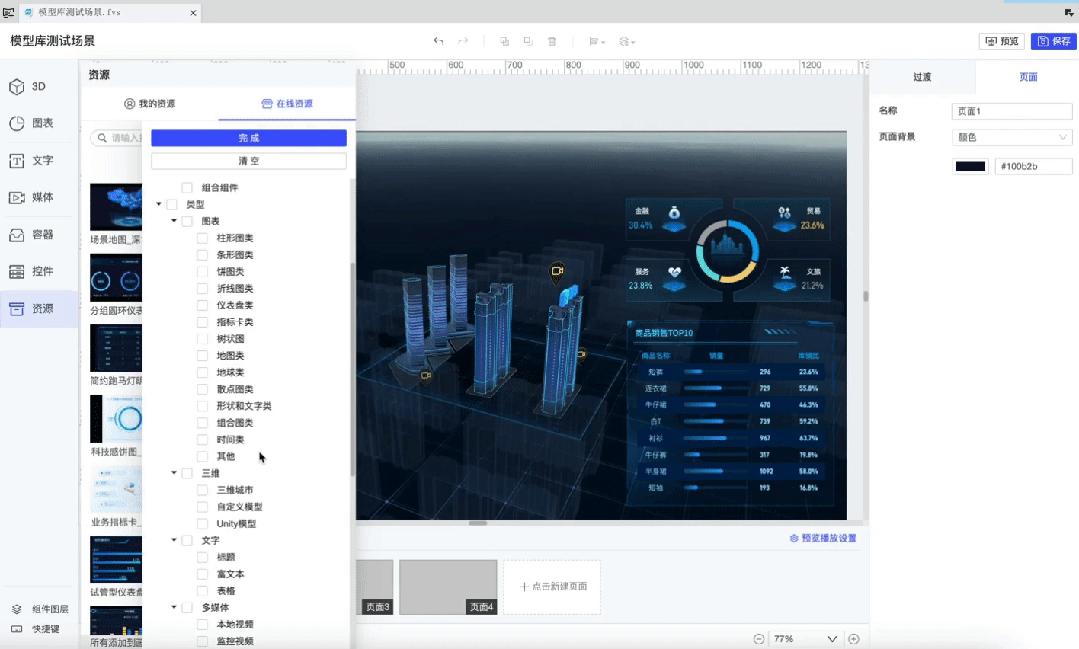Open the 控件 (Controls) panel
The image size is (1079, 649).
[x=38, y=271]
